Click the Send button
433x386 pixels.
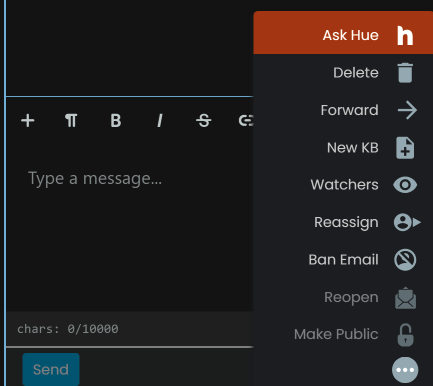pos(51,369)
